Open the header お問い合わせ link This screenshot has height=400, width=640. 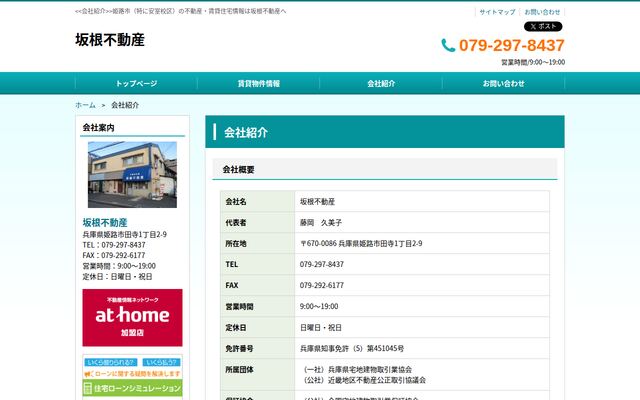[x=542, y=12]
